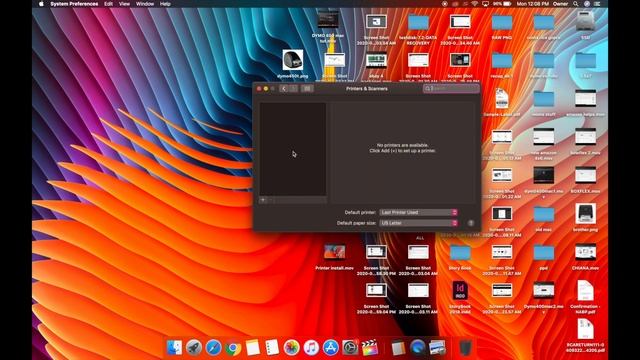Open the Preview icon in the dock
Viewport: 640px width, 360px height.
point(437,347)
